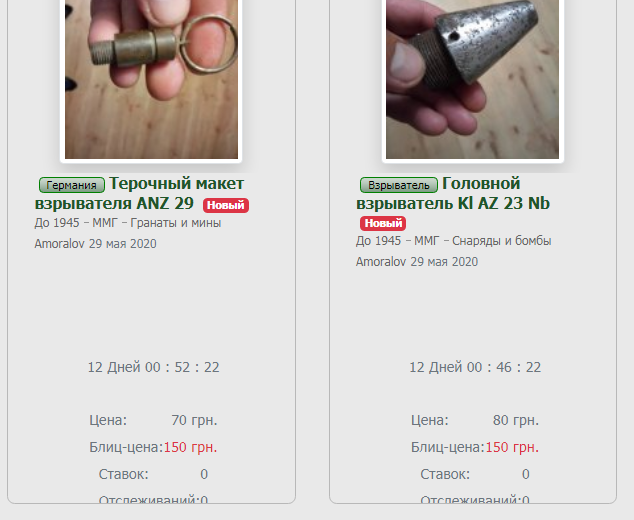Screen dimensions: 634x520
Task: Click the 150 грн. blitz price on left listing
Action: pyautogui.click(x=190, y=447)
